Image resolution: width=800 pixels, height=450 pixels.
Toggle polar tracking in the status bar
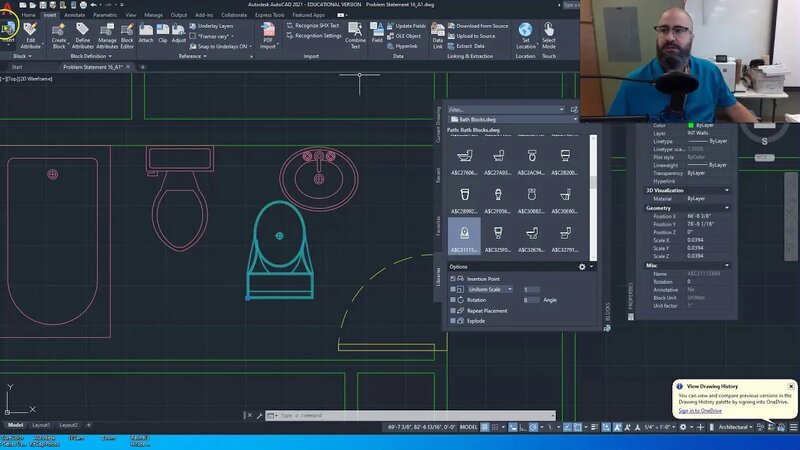coord(534,427)
